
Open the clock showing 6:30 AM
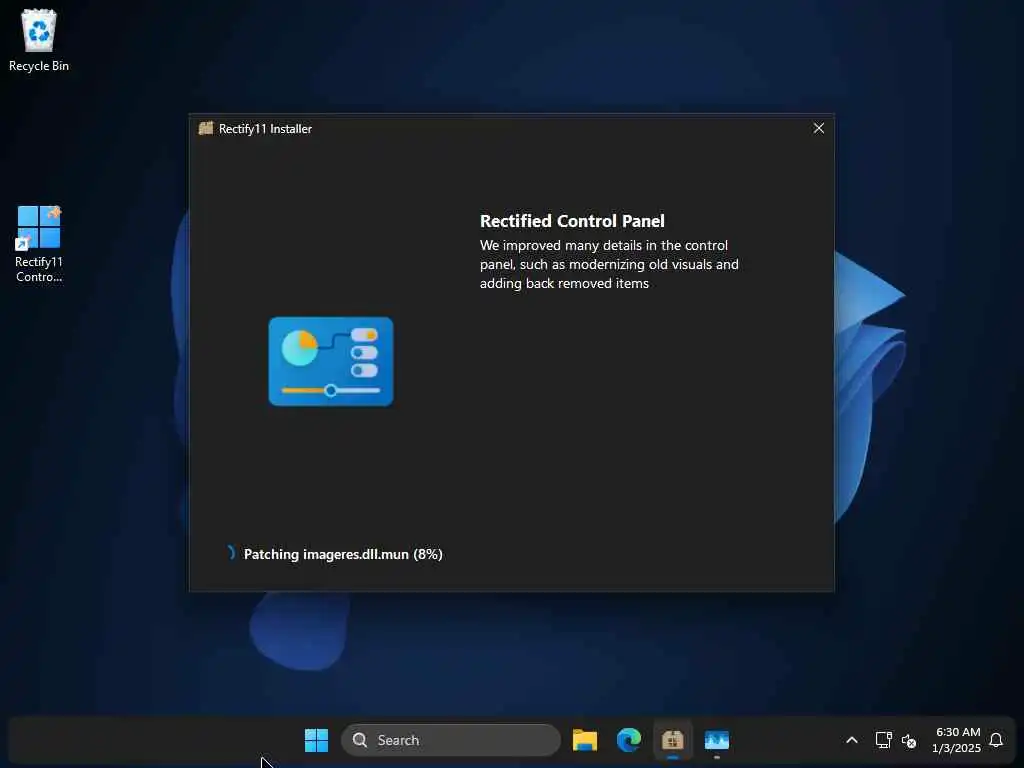pos(957,740)
